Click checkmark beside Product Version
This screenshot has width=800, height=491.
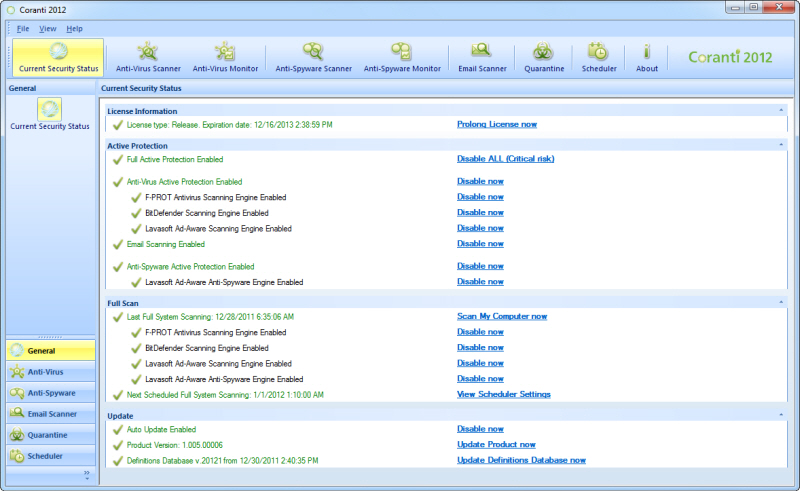(118, 445)
